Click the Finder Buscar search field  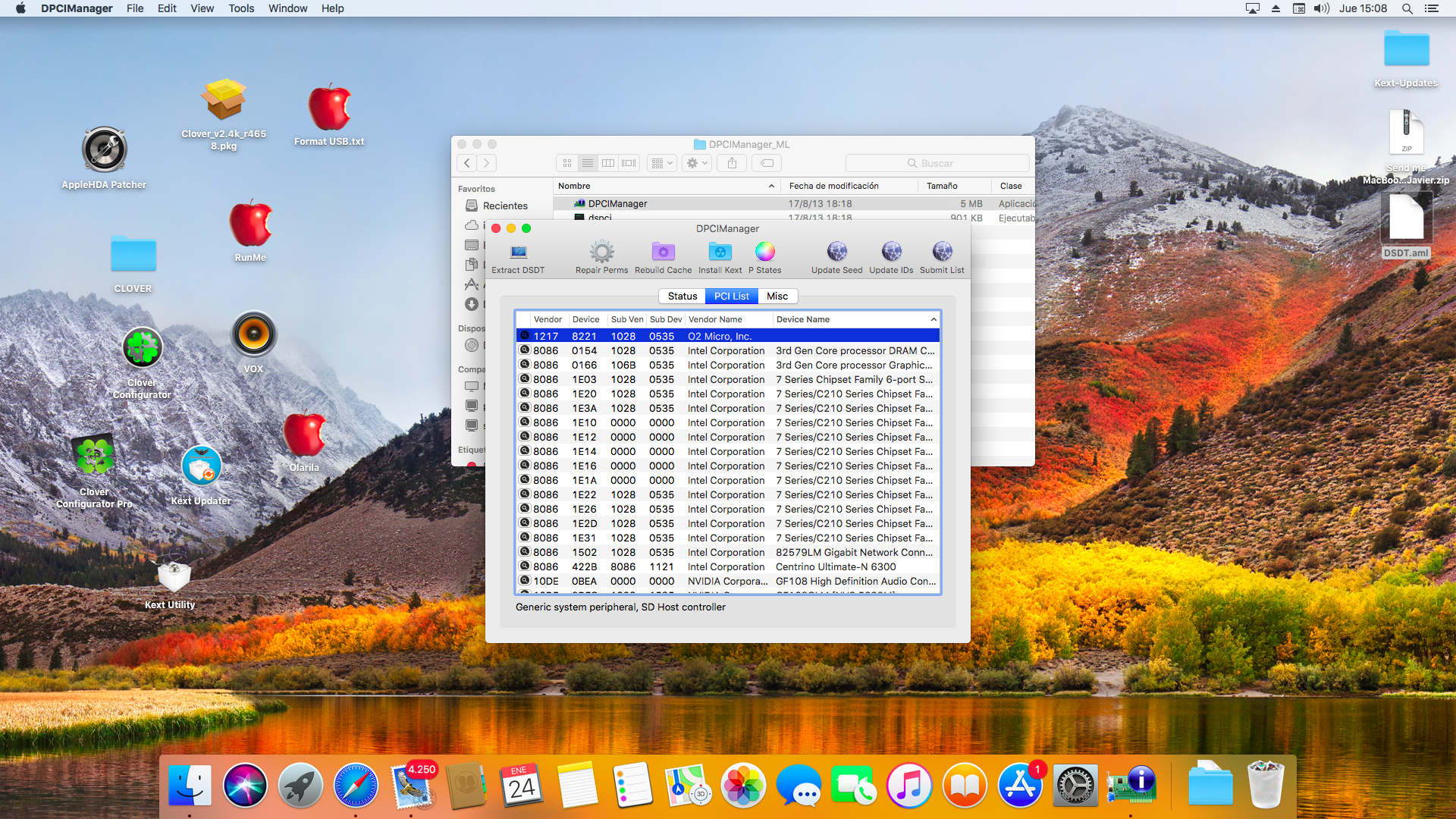point(937,163)
